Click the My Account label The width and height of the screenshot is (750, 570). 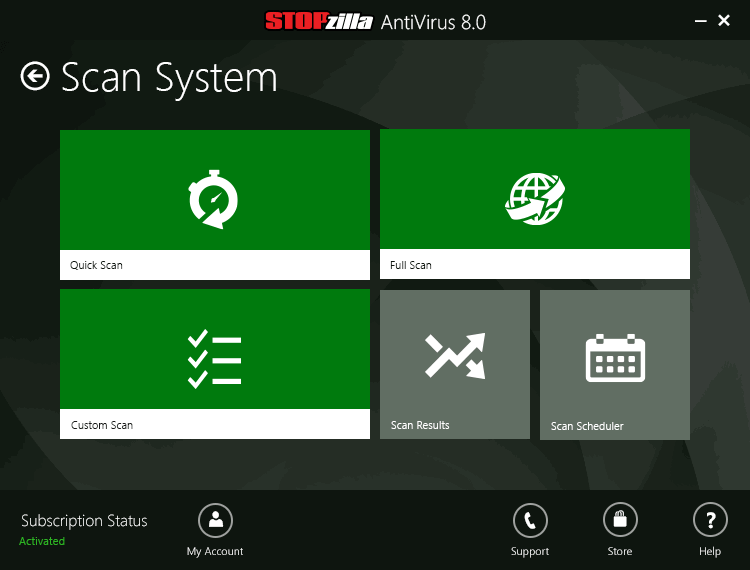tap(215, 551)
